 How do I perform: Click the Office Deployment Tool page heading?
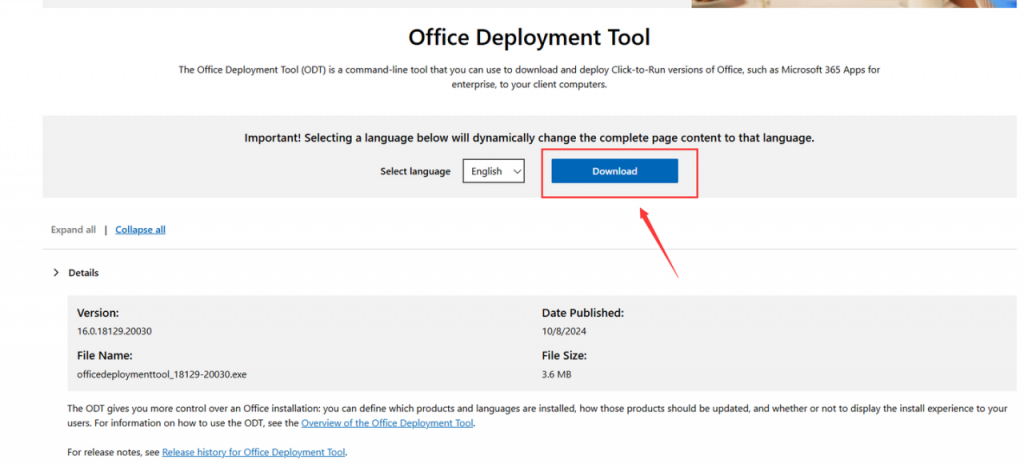(529, 38)
